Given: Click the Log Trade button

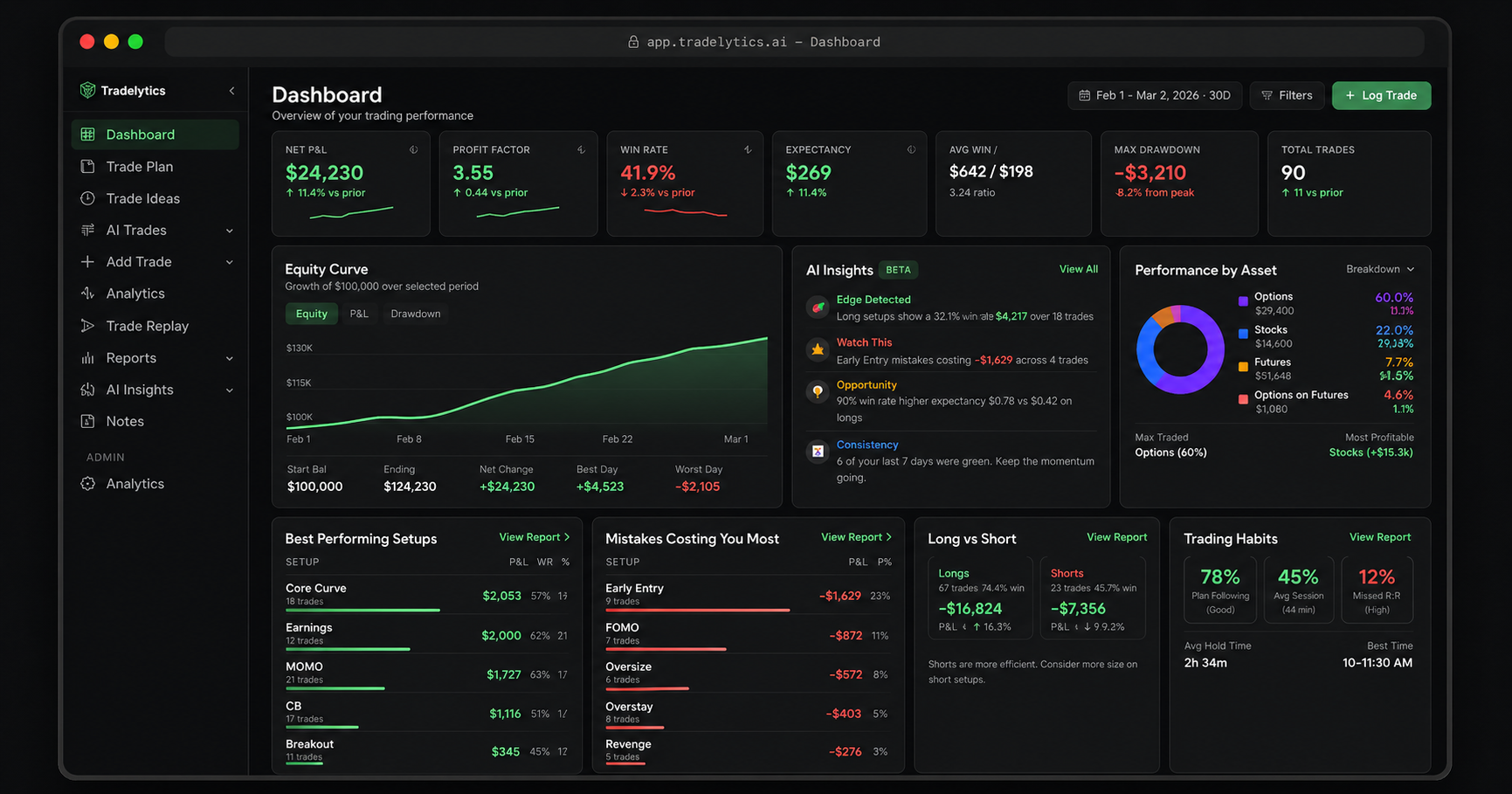Looking at the screenshot, I should point(1381,95).
